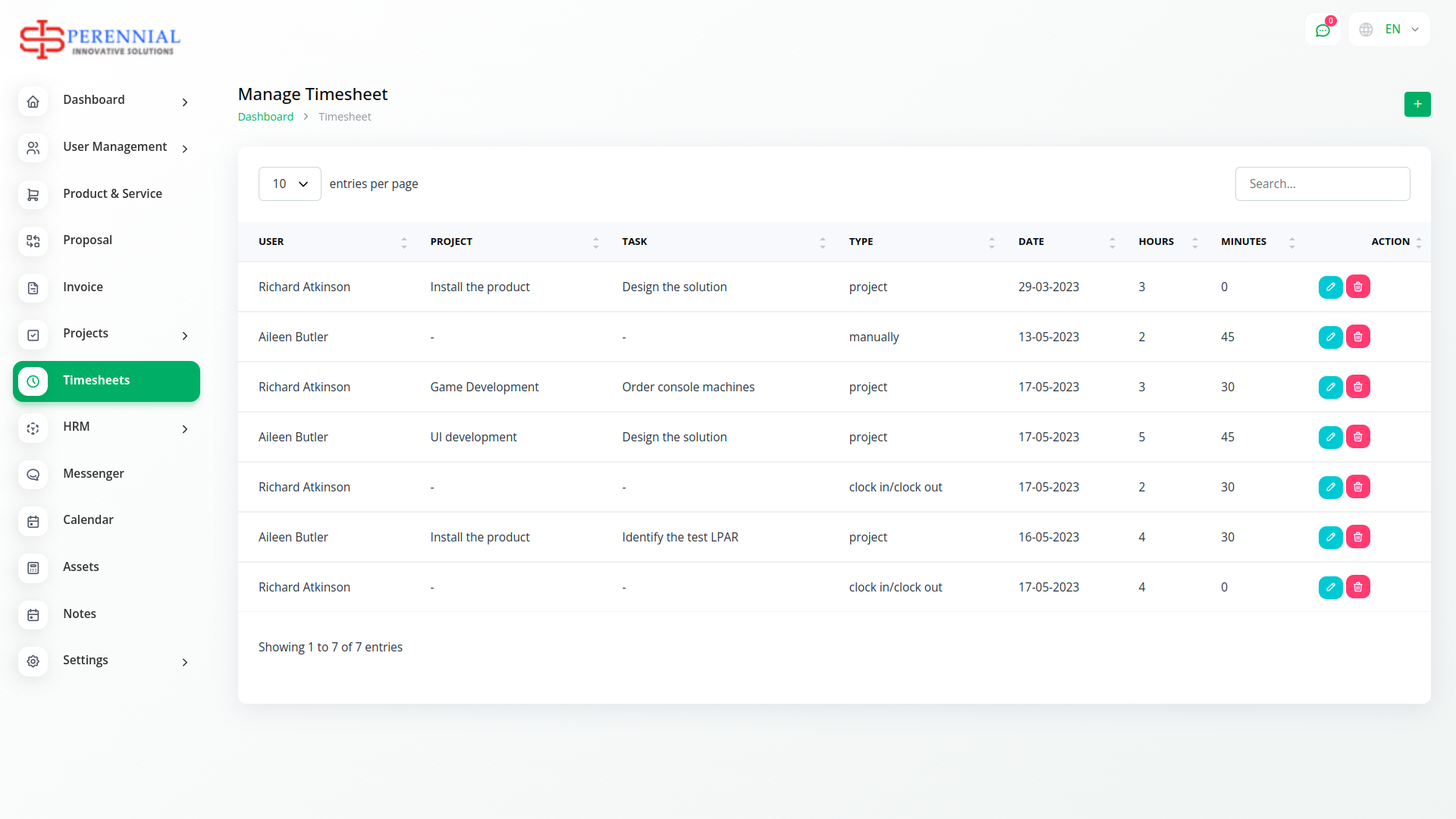Sort table by the Hours column
The width and height of the screenshot is (1456, 819).
coord(1166,242)
